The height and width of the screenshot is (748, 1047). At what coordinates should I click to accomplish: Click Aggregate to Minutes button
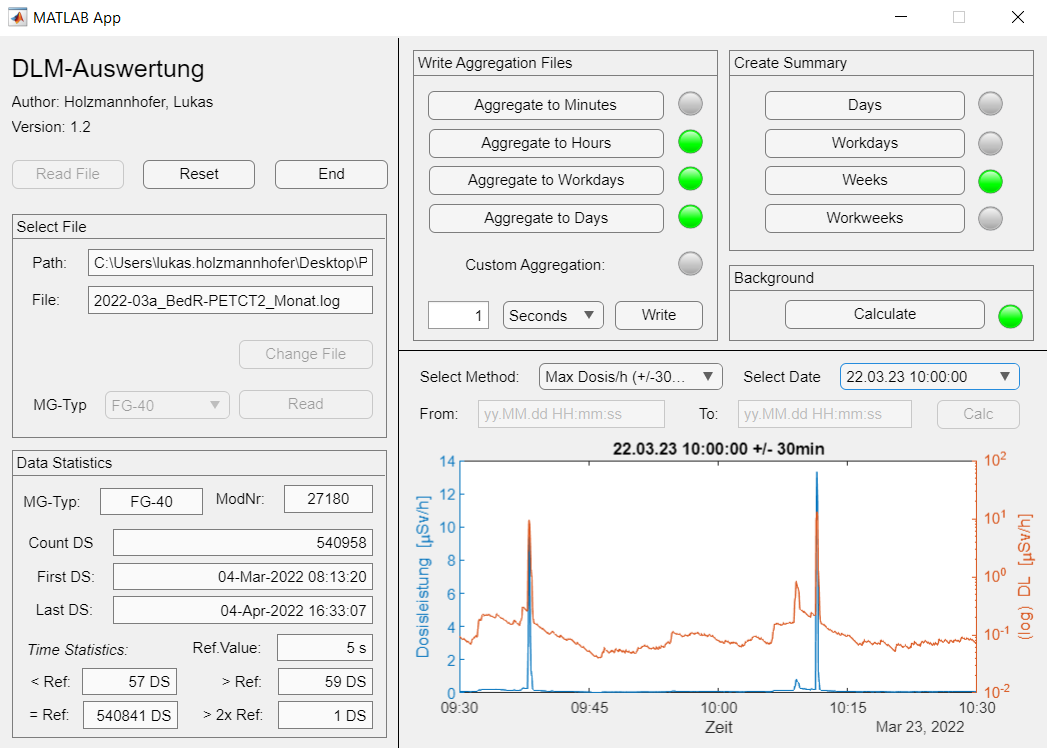[x=546, y=106]
